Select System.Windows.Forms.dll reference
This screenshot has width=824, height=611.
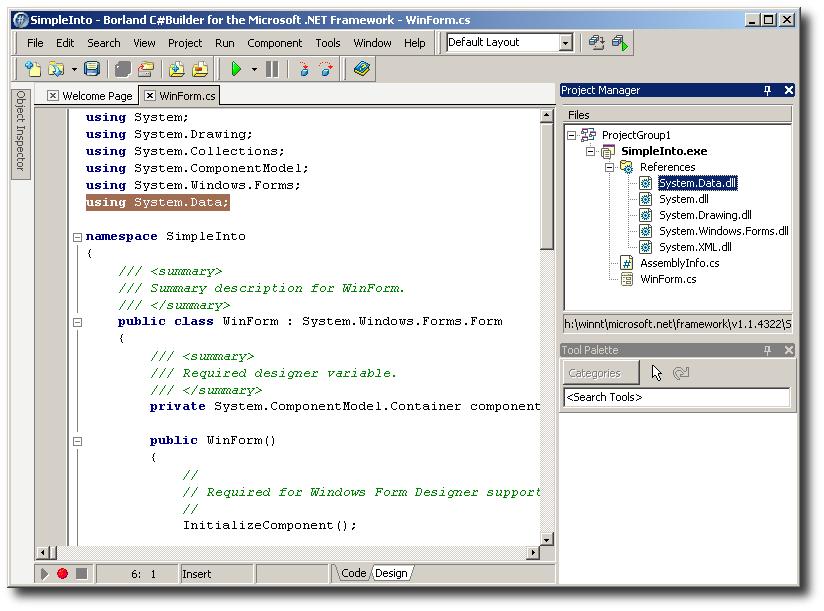tap(724, 231)
